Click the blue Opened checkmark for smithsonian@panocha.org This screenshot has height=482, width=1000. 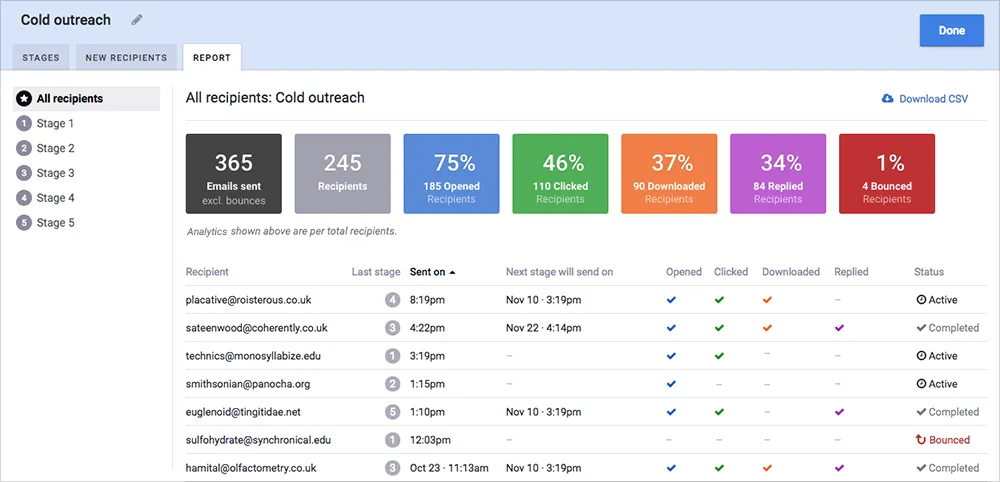670,384
